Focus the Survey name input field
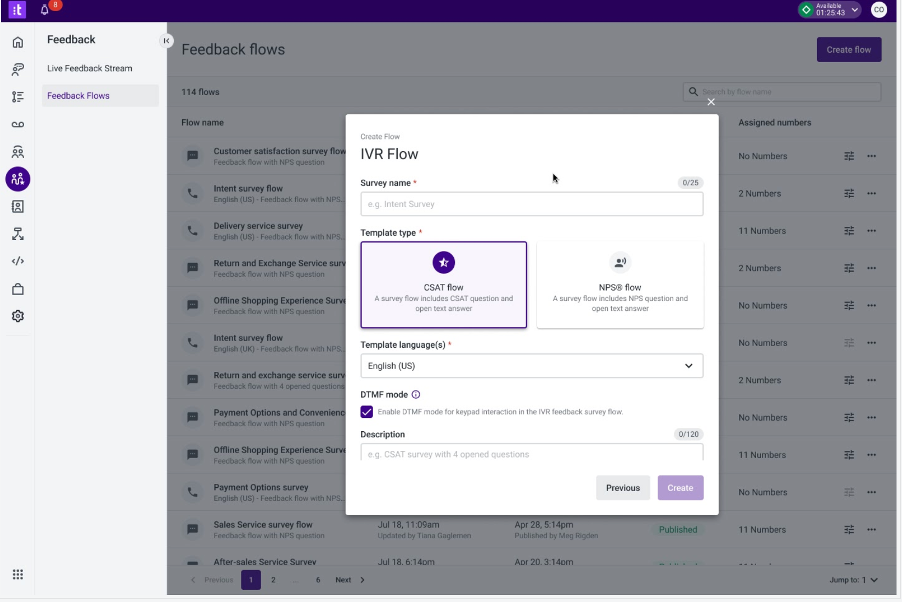902x602 pixels. tap(532, 204)
